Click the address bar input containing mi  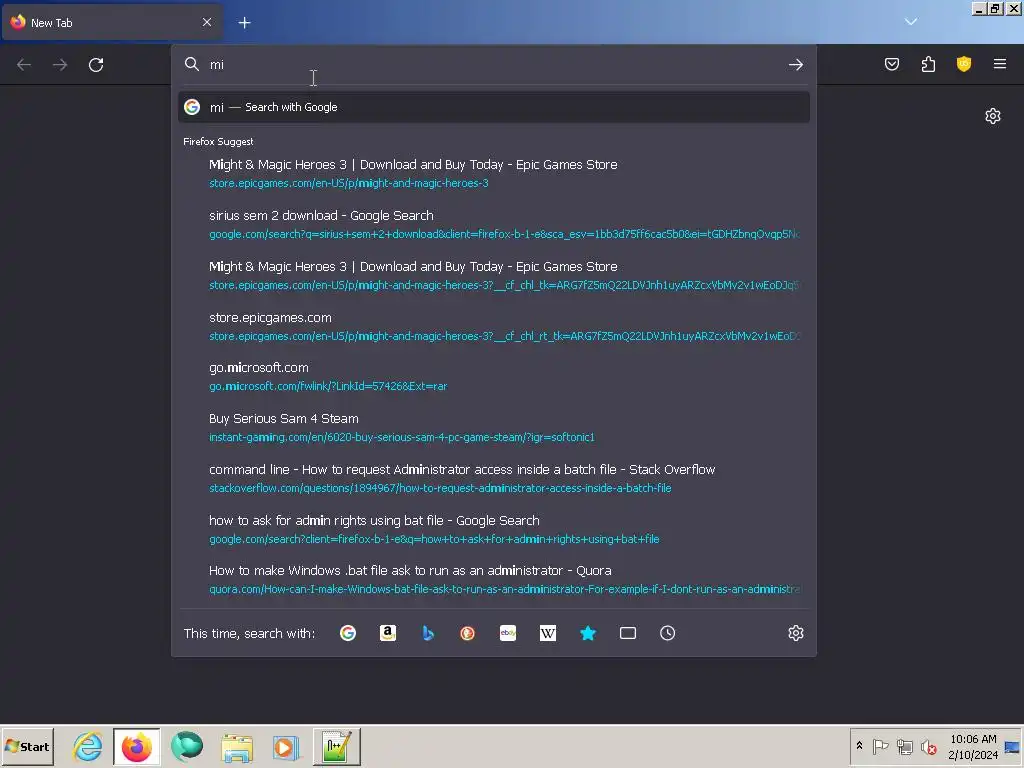494,65
